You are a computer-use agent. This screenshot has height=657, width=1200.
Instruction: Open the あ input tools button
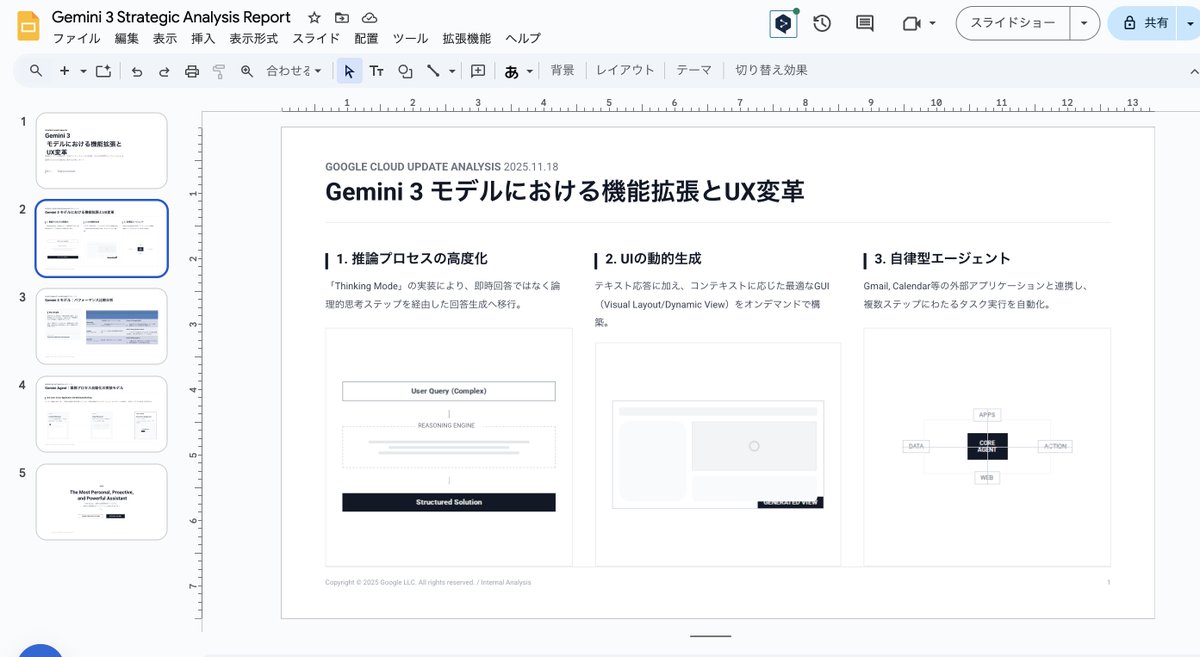pyautogui.click(x=511, y=71)
